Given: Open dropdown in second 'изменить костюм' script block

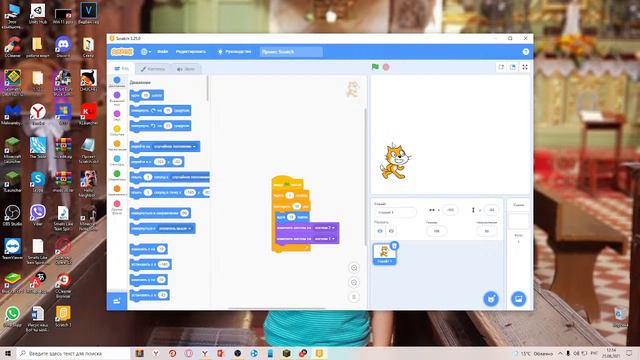Looking at the screenshot, I should pyautogui.click(x=325, y=239).
